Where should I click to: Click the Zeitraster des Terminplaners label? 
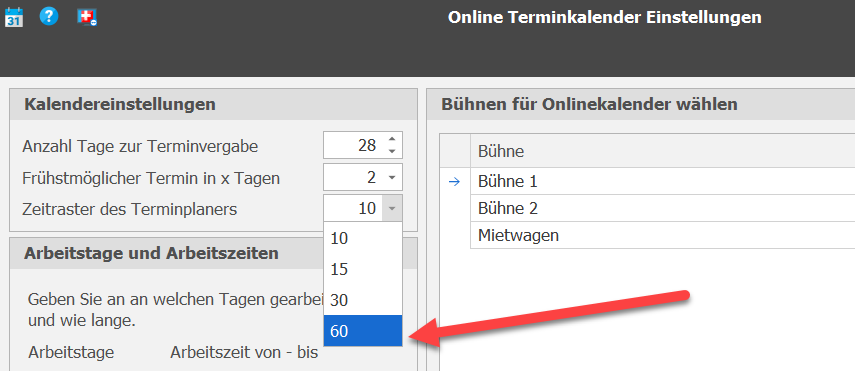pyautogui.click(x=130, y=209)
